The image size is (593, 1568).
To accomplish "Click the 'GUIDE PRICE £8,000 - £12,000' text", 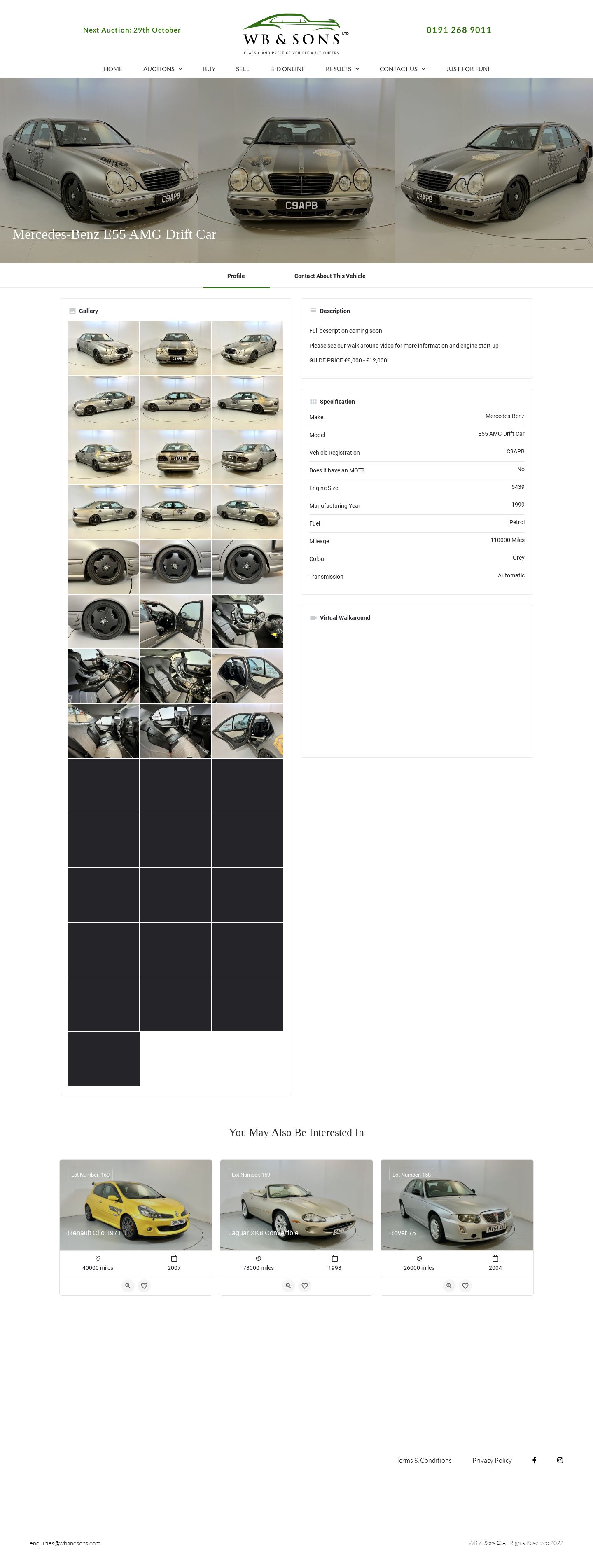I will 348,360.
